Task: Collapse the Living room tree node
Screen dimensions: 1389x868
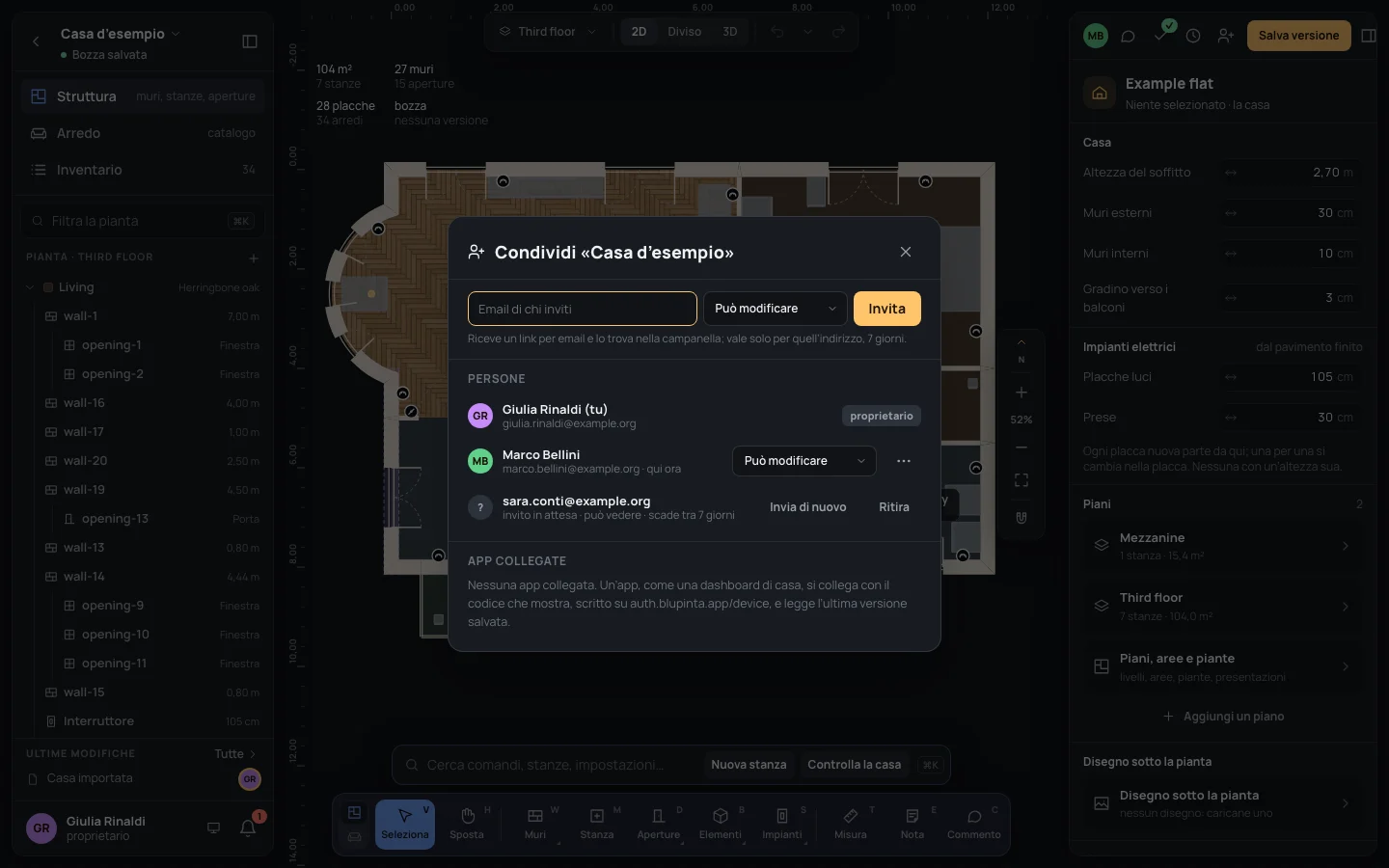Action: (30, 287)
